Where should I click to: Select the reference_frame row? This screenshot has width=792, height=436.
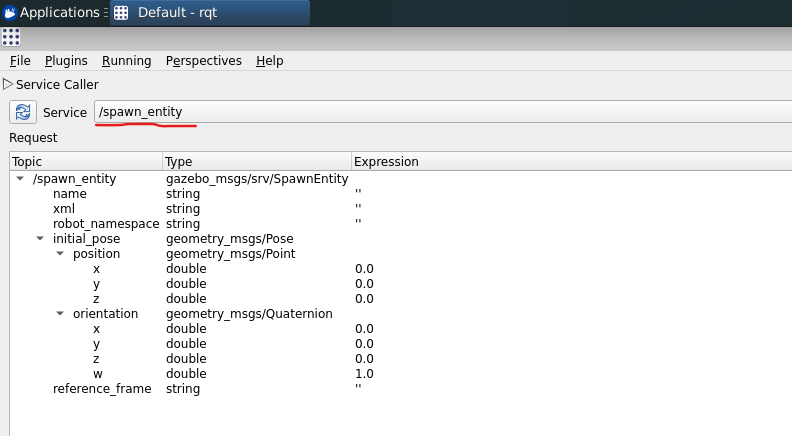[102, 389]
